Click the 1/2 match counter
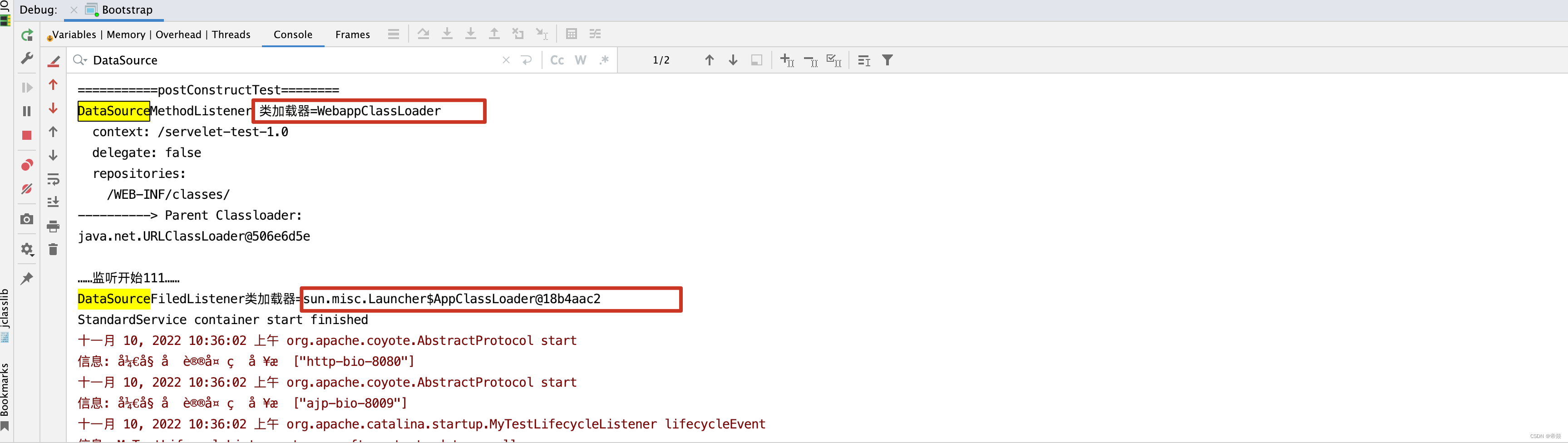1568x443 pixels. click(x=661, y=59)
